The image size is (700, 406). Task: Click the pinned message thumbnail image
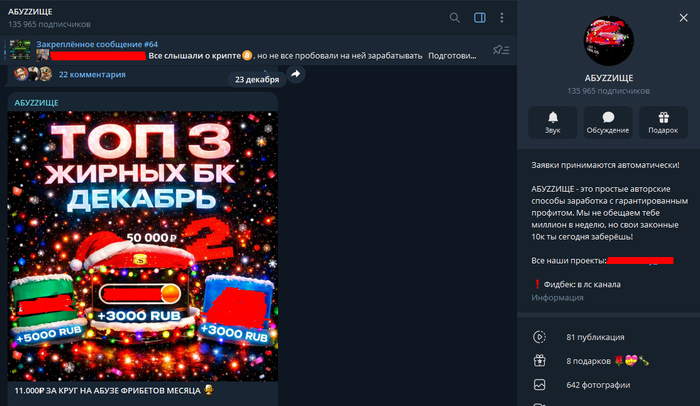tap(20, 50)
